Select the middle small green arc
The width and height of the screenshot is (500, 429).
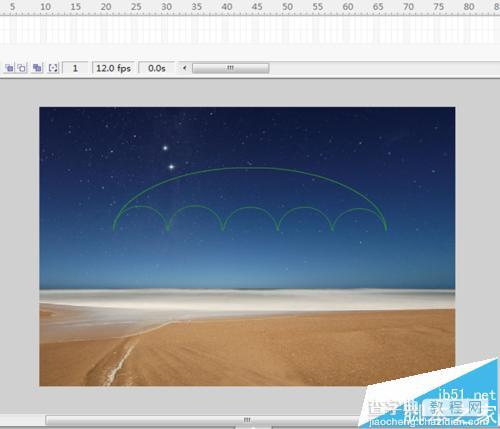[x=250, y=208]
